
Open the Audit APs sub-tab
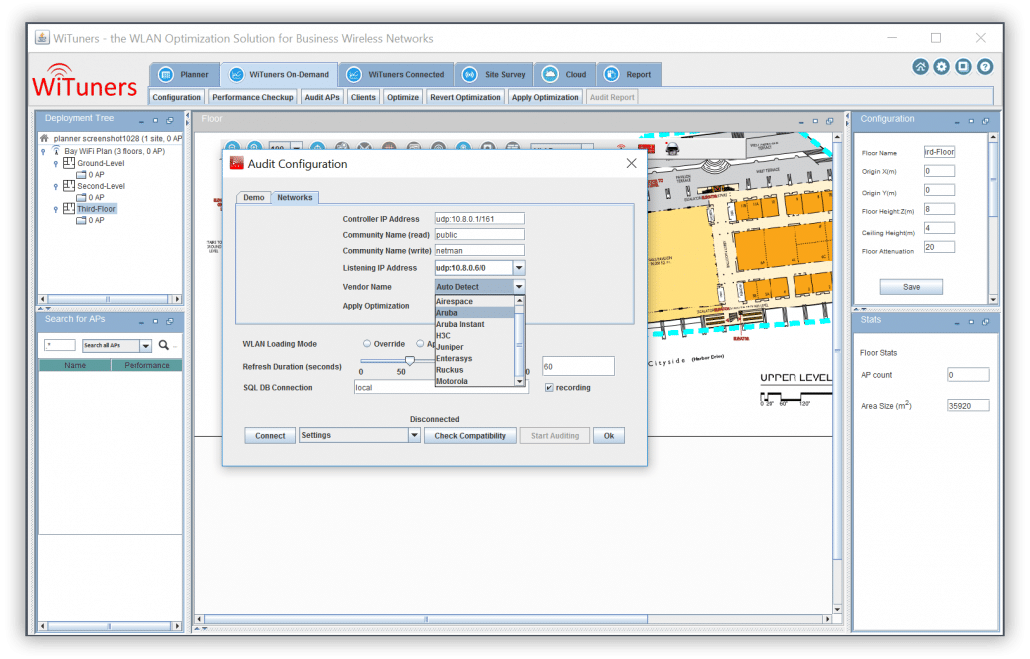coord(322,97)
